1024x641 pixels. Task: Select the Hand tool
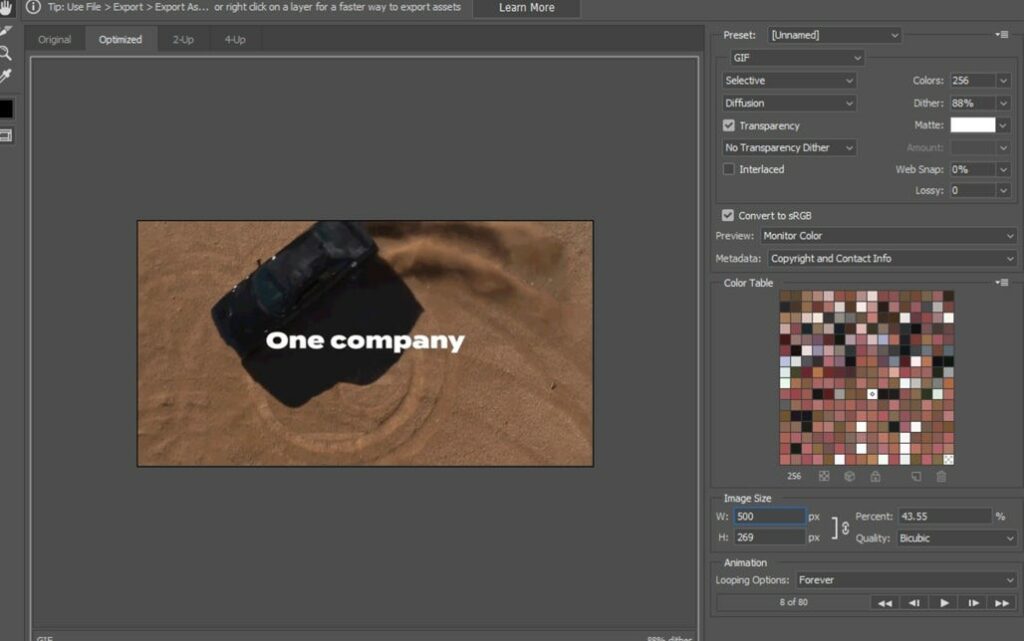click(x=6, y=8)
